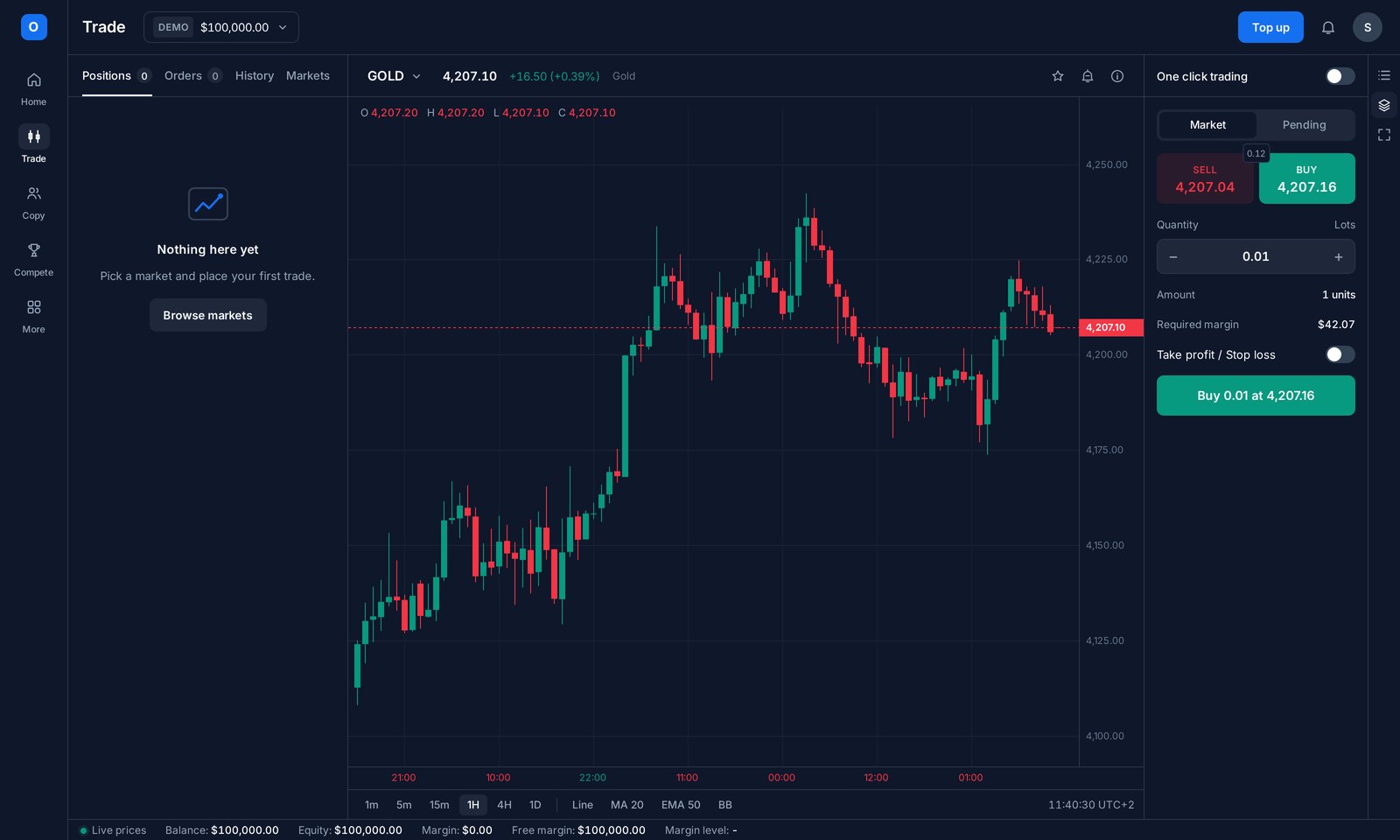The height and width of the screenshot is (840, 1400).
Task: Toggle the BB indicator
Action: (x=724, y=805)
